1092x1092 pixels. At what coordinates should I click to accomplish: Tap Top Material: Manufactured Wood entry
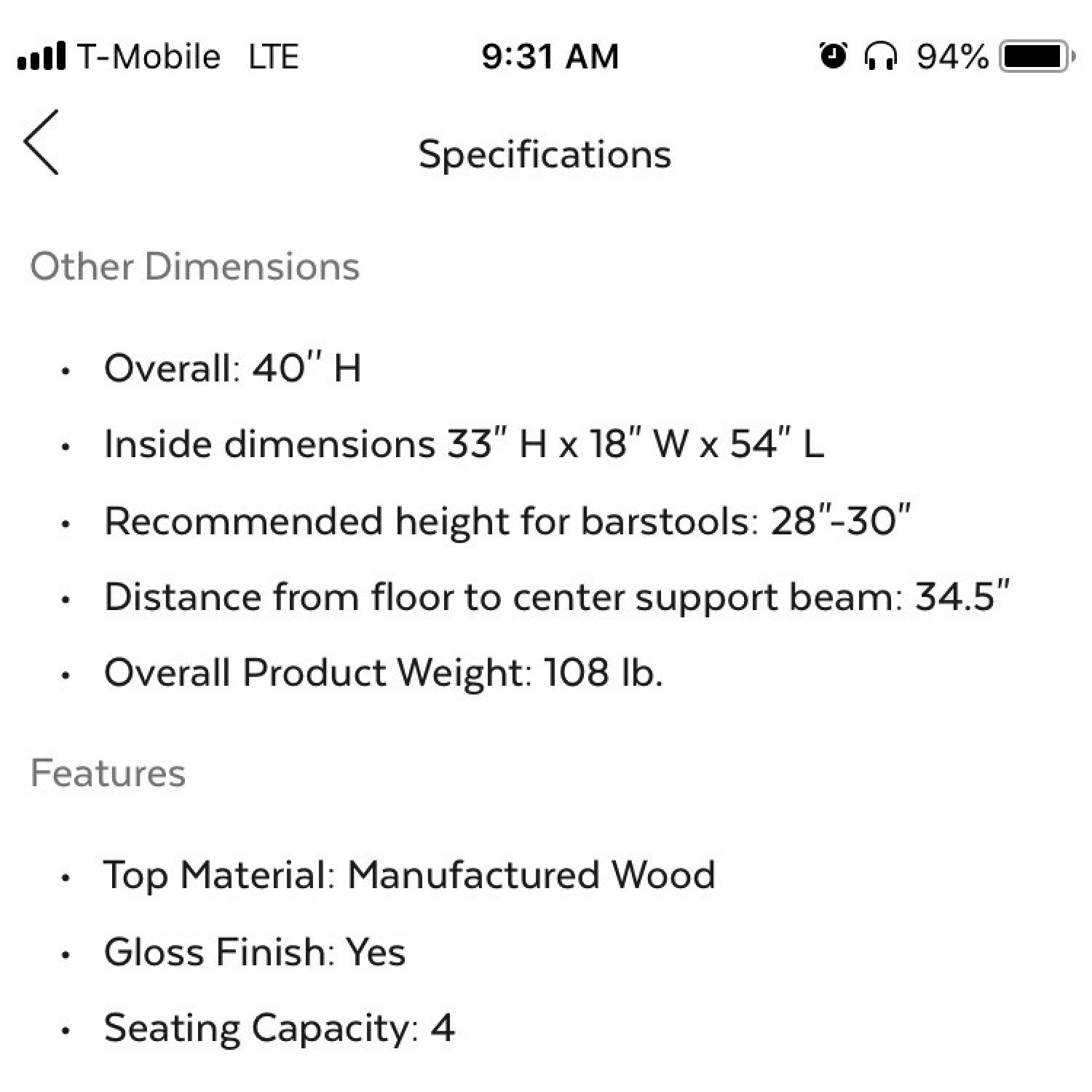click(409, 875)
